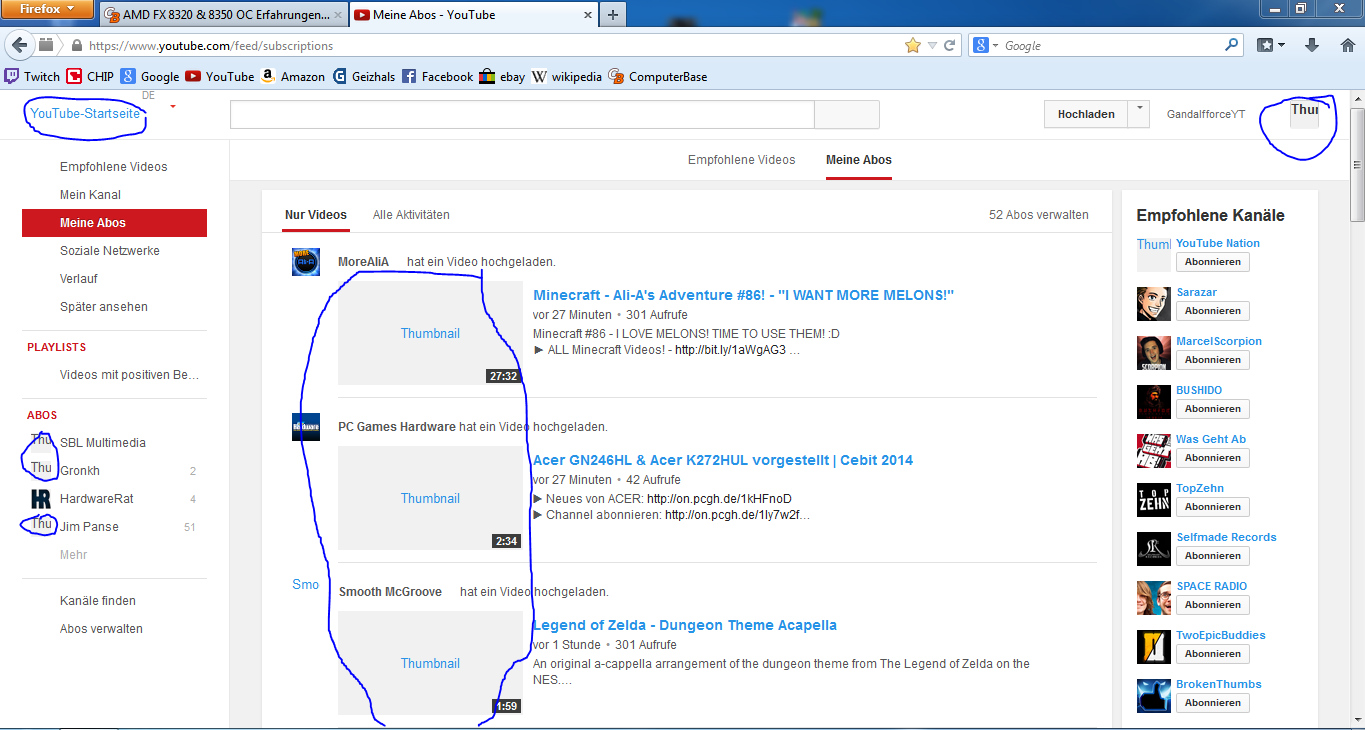Open Soziale Netzwerke in the sidebar
The width and height of the screenshot is (1365, 730).
click(110, 251)
